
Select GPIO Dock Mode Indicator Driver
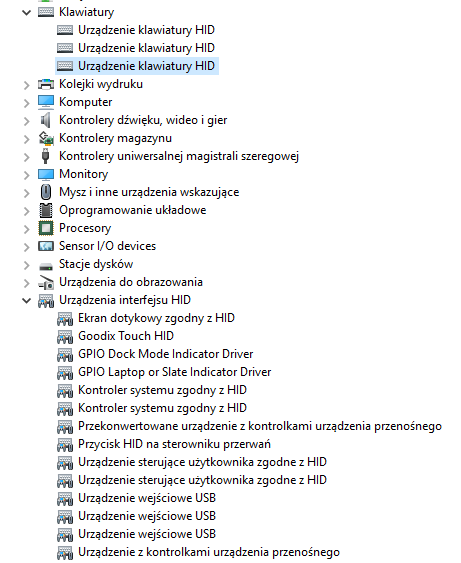coord(166,354)
